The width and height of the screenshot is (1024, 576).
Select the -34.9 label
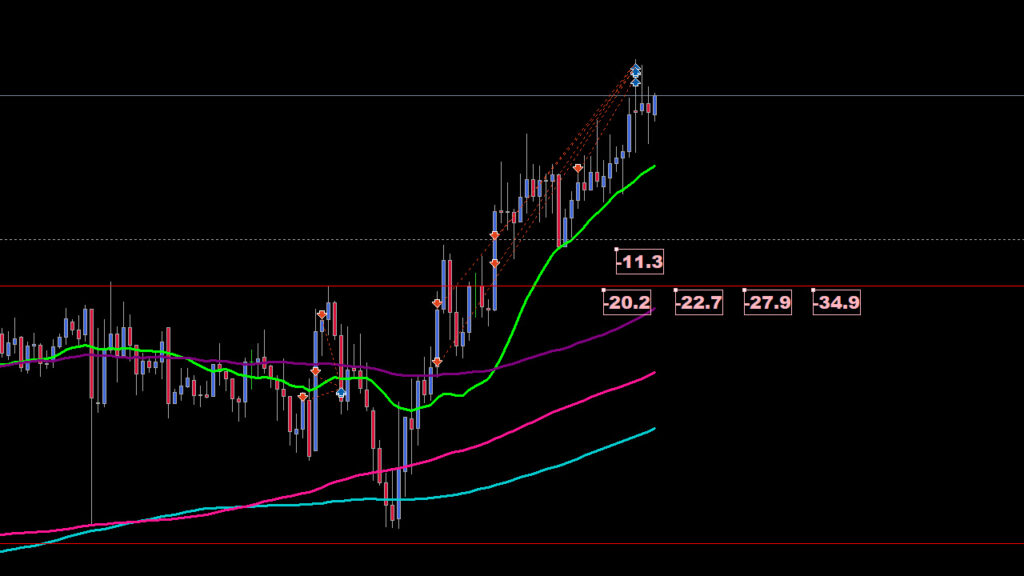[x=837, y=302]
